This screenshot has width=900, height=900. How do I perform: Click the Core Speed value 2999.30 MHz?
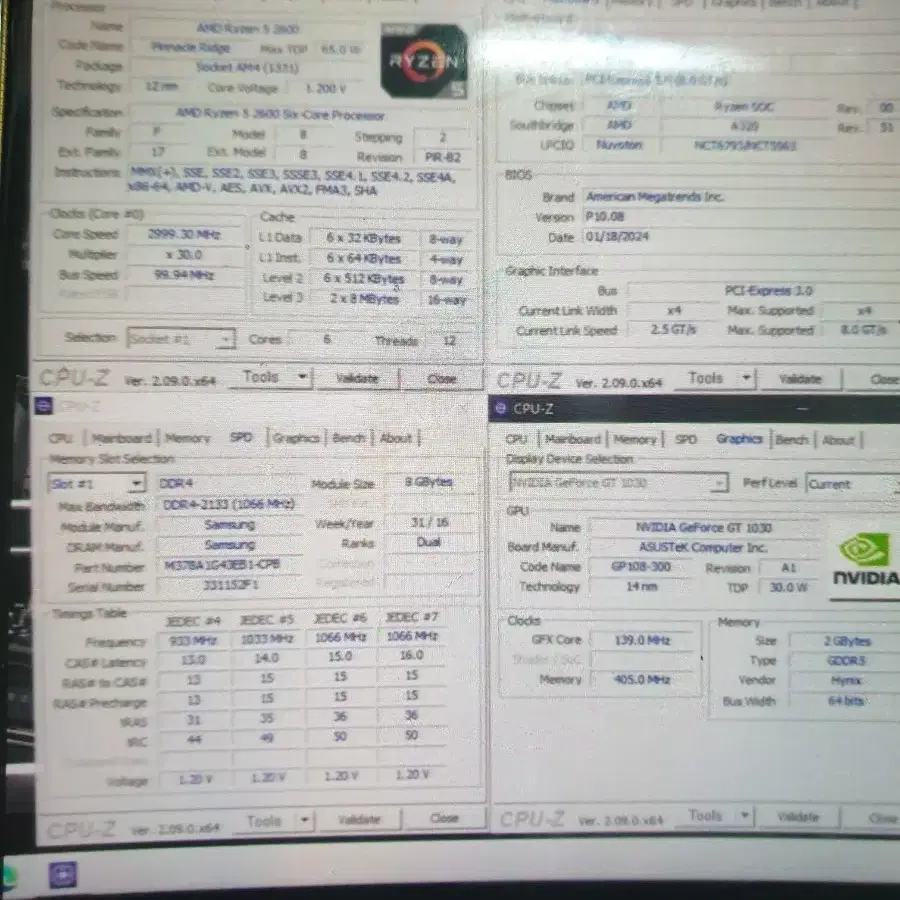[x=185, y=234]
